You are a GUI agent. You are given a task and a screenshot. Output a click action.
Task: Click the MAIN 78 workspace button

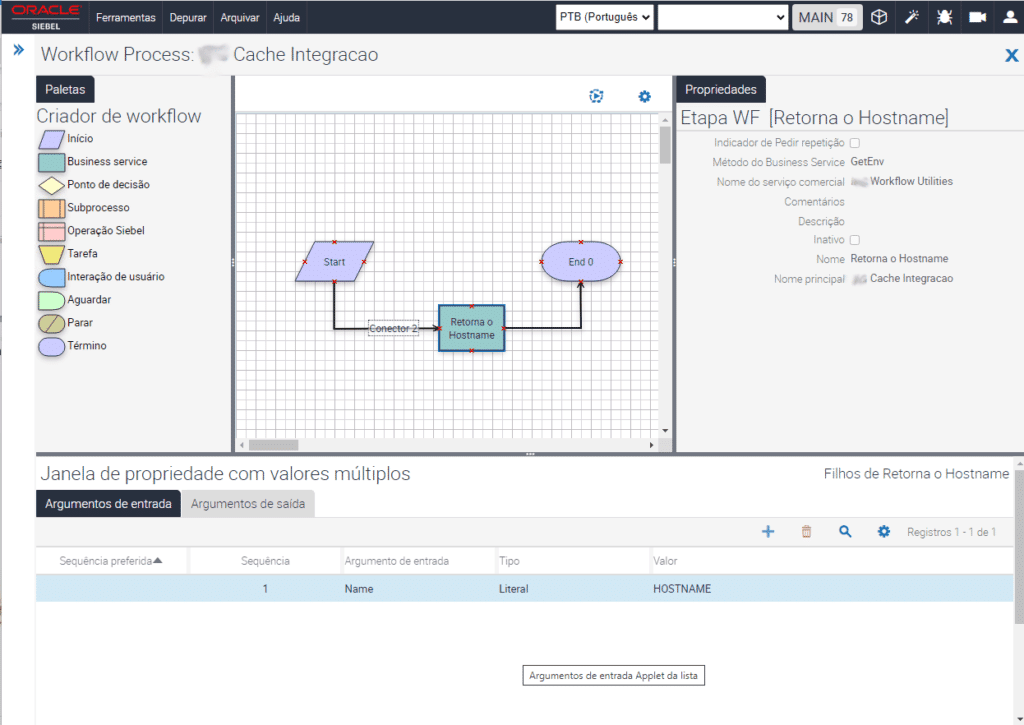tap(827, 18)
